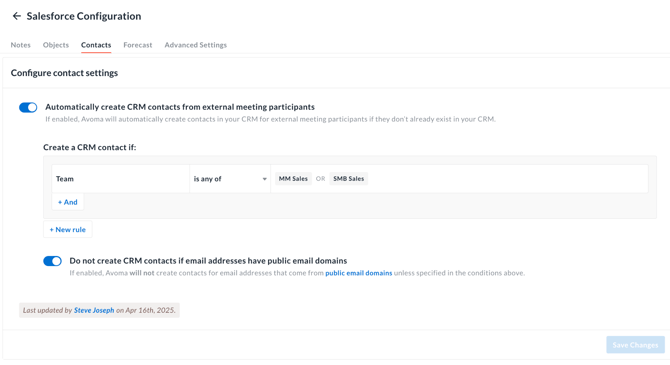Screen dimensions: 670x365
Task: Click the SMB Sales value tag
Action: coord(349,179)
